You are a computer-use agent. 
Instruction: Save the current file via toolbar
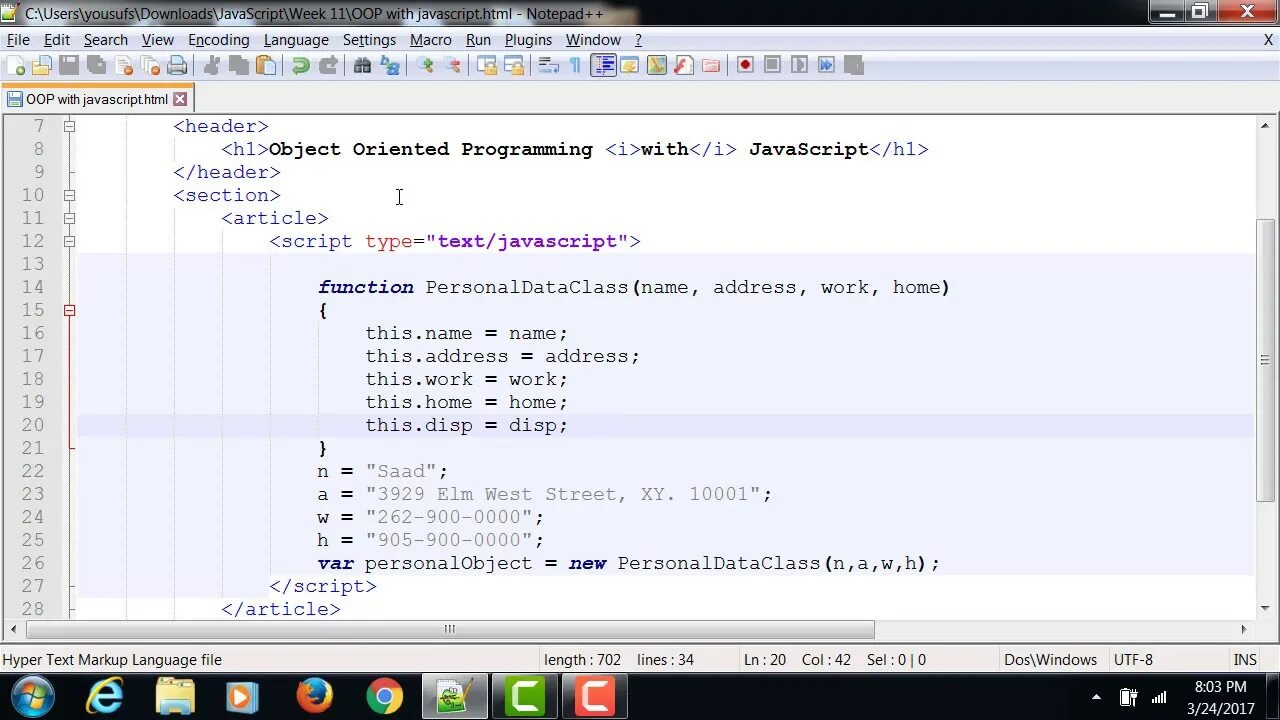(x=69, y=66)
